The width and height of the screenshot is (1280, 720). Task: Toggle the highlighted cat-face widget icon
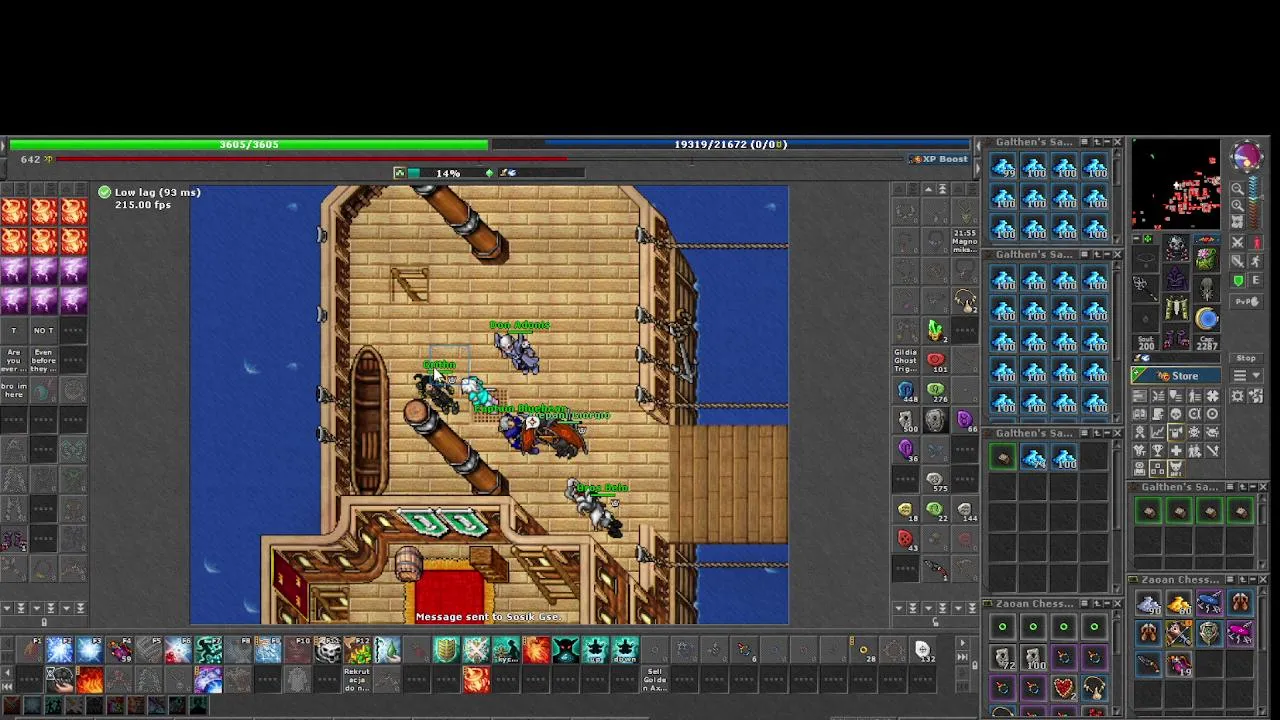click(1176, 467)
